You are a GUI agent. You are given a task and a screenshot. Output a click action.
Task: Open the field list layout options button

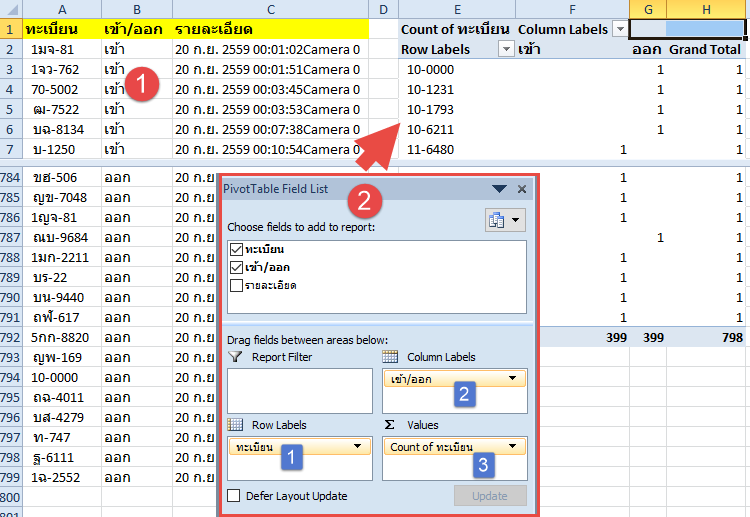pos(505,220)
